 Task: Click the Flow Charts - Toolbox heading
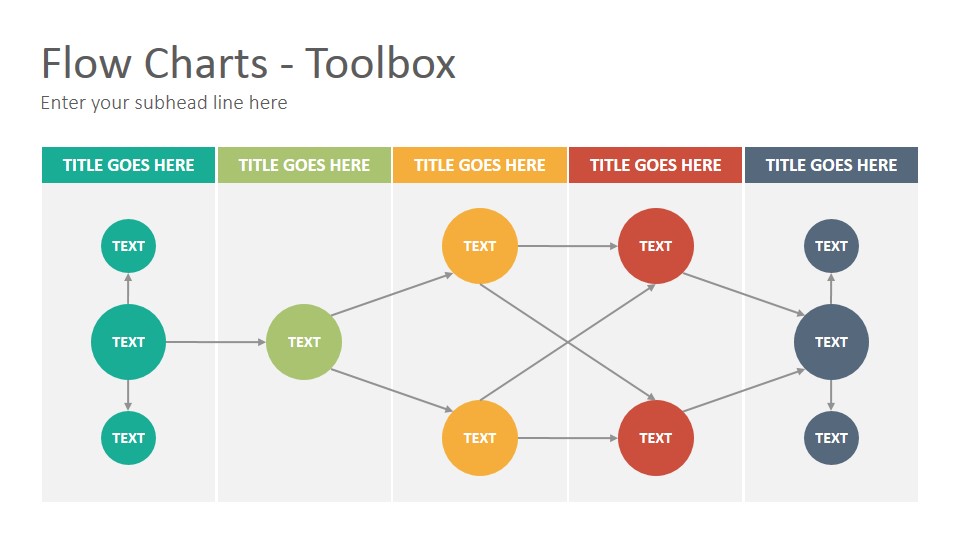pos(249,63)
